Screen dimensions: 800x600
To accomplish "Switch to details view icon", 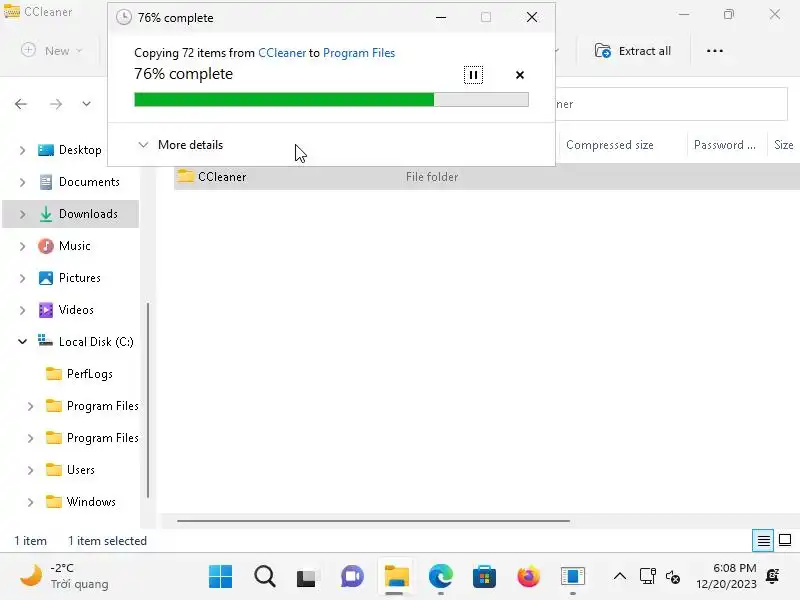I will coord(763,540).
